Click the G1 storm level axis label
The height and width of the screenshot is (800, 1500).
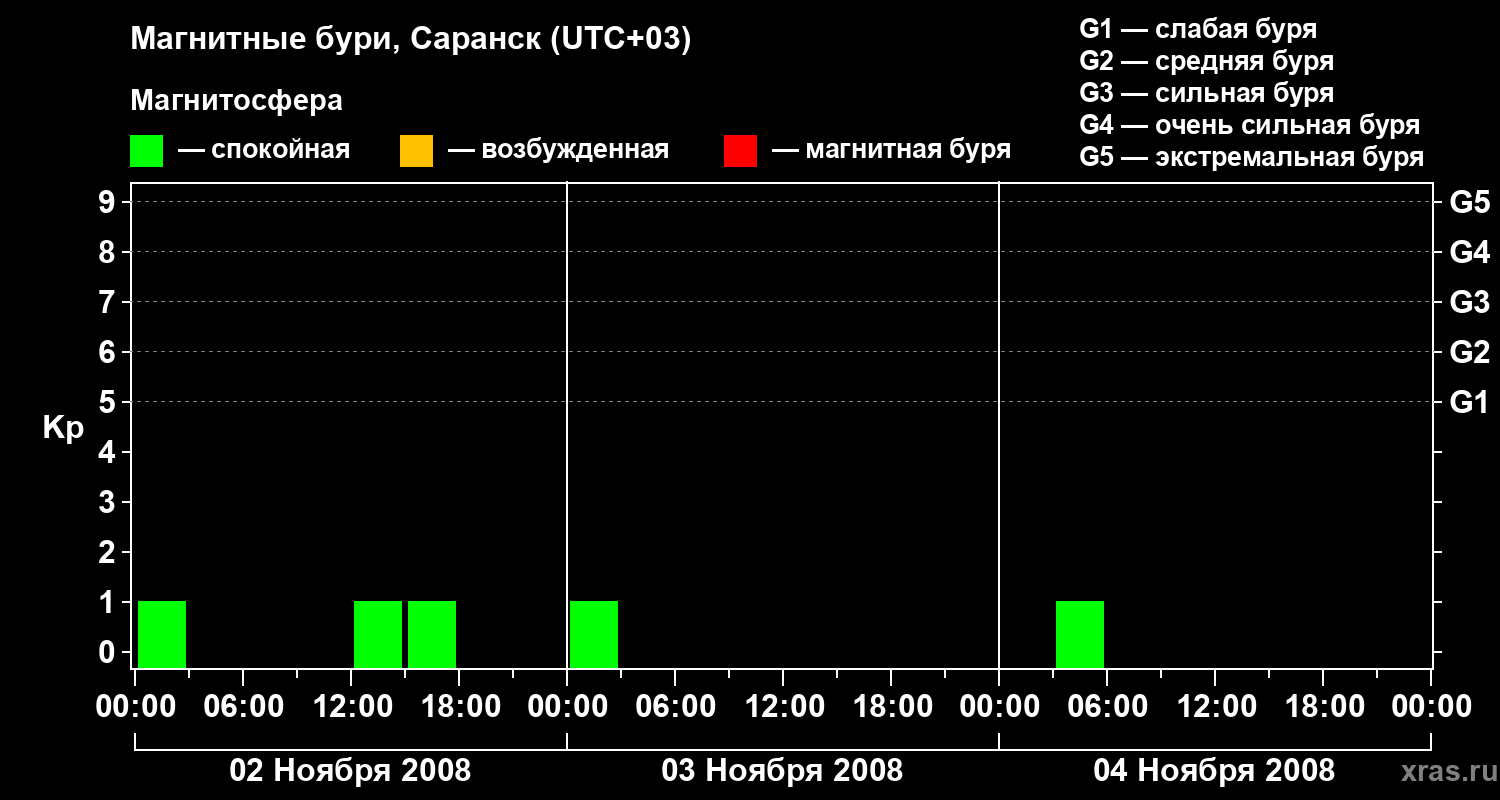coord(1470,402)
